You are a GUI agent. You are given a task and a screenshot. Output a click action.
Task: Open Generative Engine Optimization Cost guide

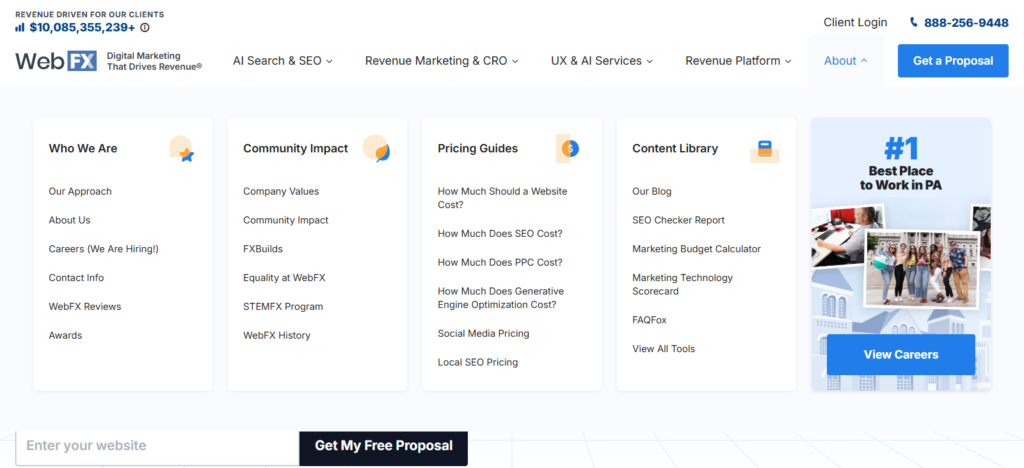pos(500,298)
